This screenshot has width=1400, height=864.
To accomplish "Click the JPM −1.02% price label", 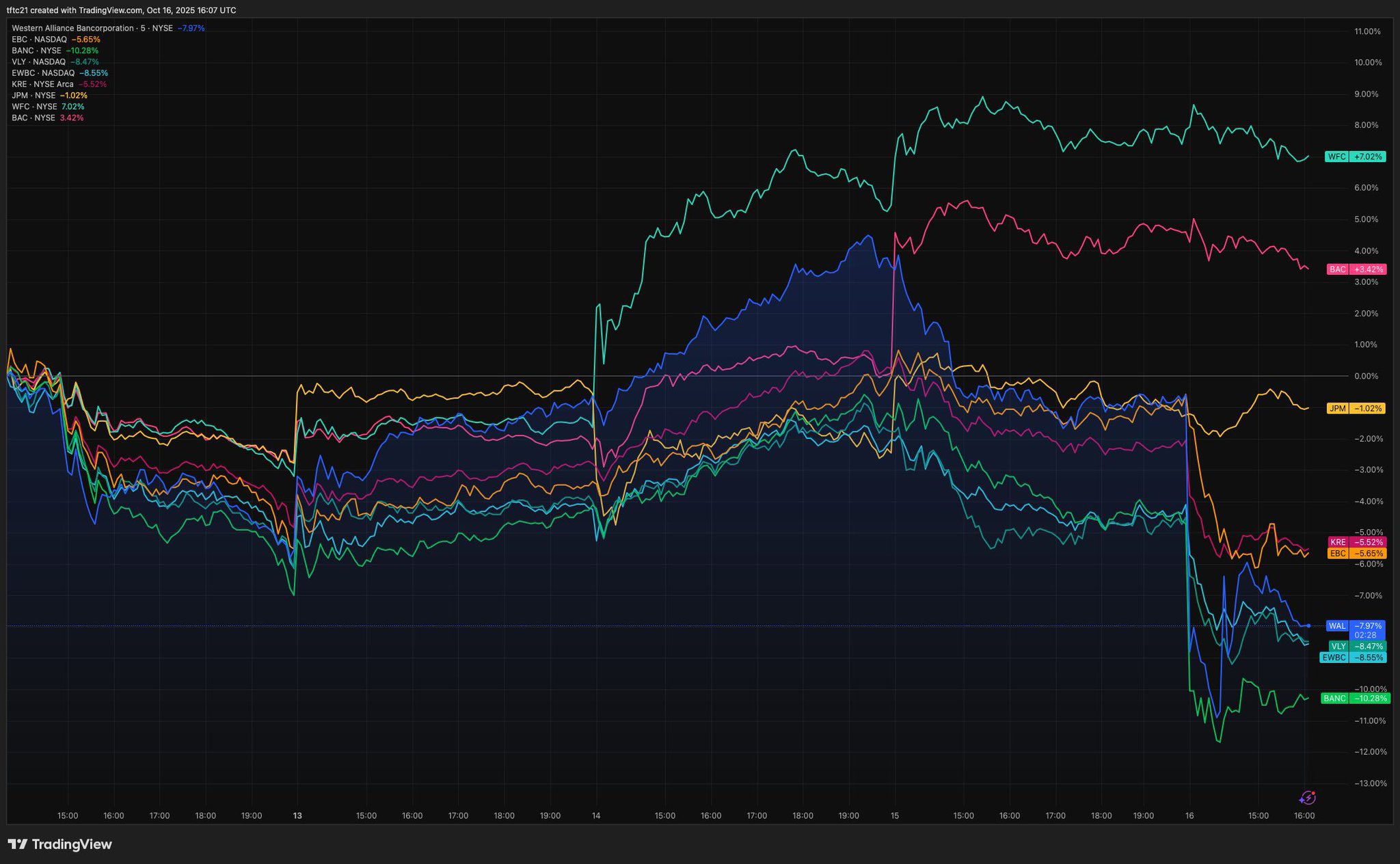I will (x=1356, y=409).
